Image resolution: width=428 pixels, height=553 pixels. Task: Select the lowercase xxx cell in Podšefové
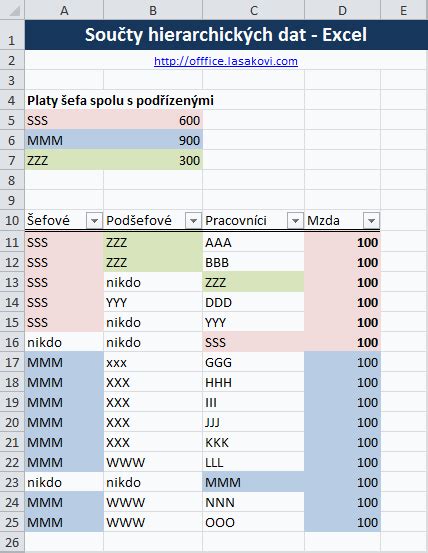point(153,363)
